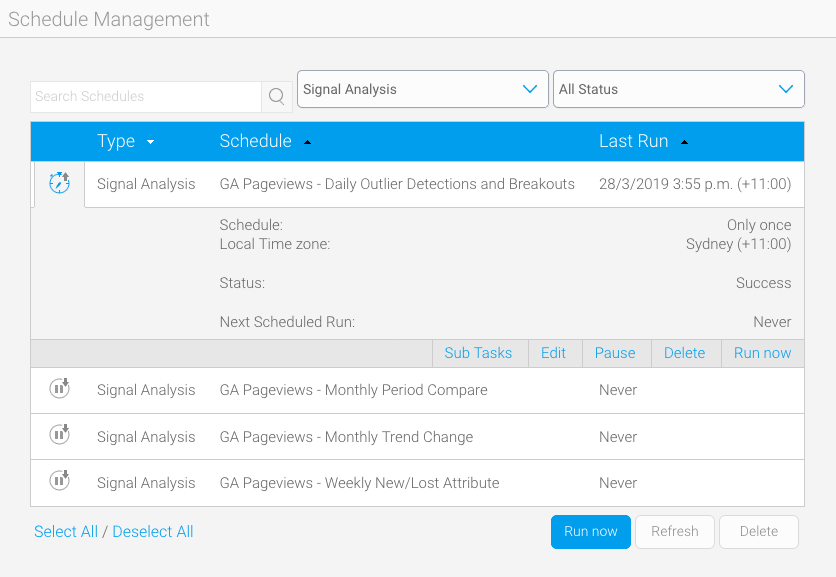Pause the expanded schedule
This screenshot has height=577, width=836.
click(x=615, y=353)
